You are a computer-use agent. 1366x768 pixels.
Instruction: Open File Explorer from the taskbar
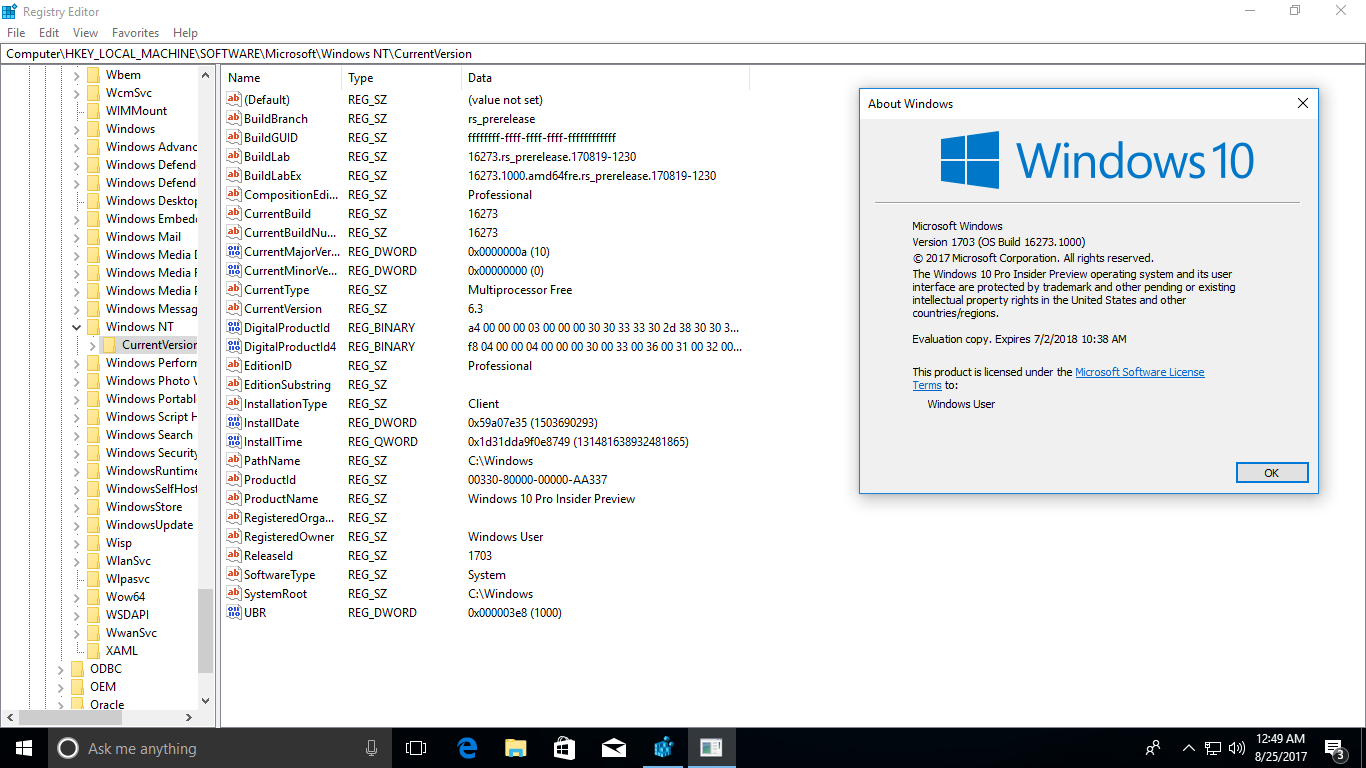coord(515,748)
